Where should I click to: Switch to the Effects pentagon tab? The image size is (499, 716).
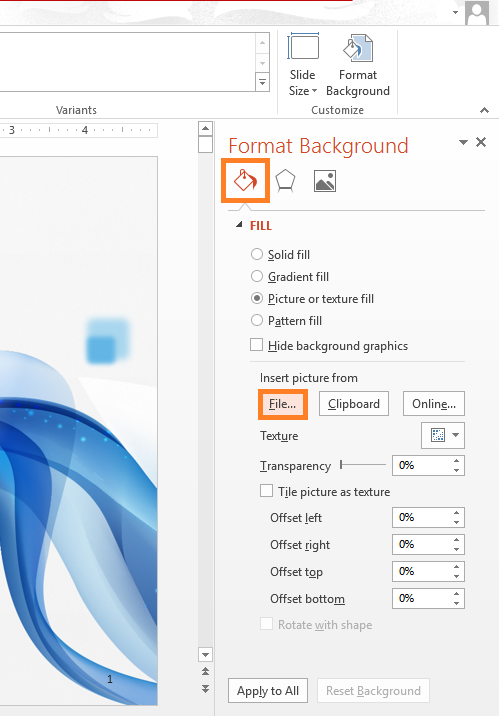(285, 181)
